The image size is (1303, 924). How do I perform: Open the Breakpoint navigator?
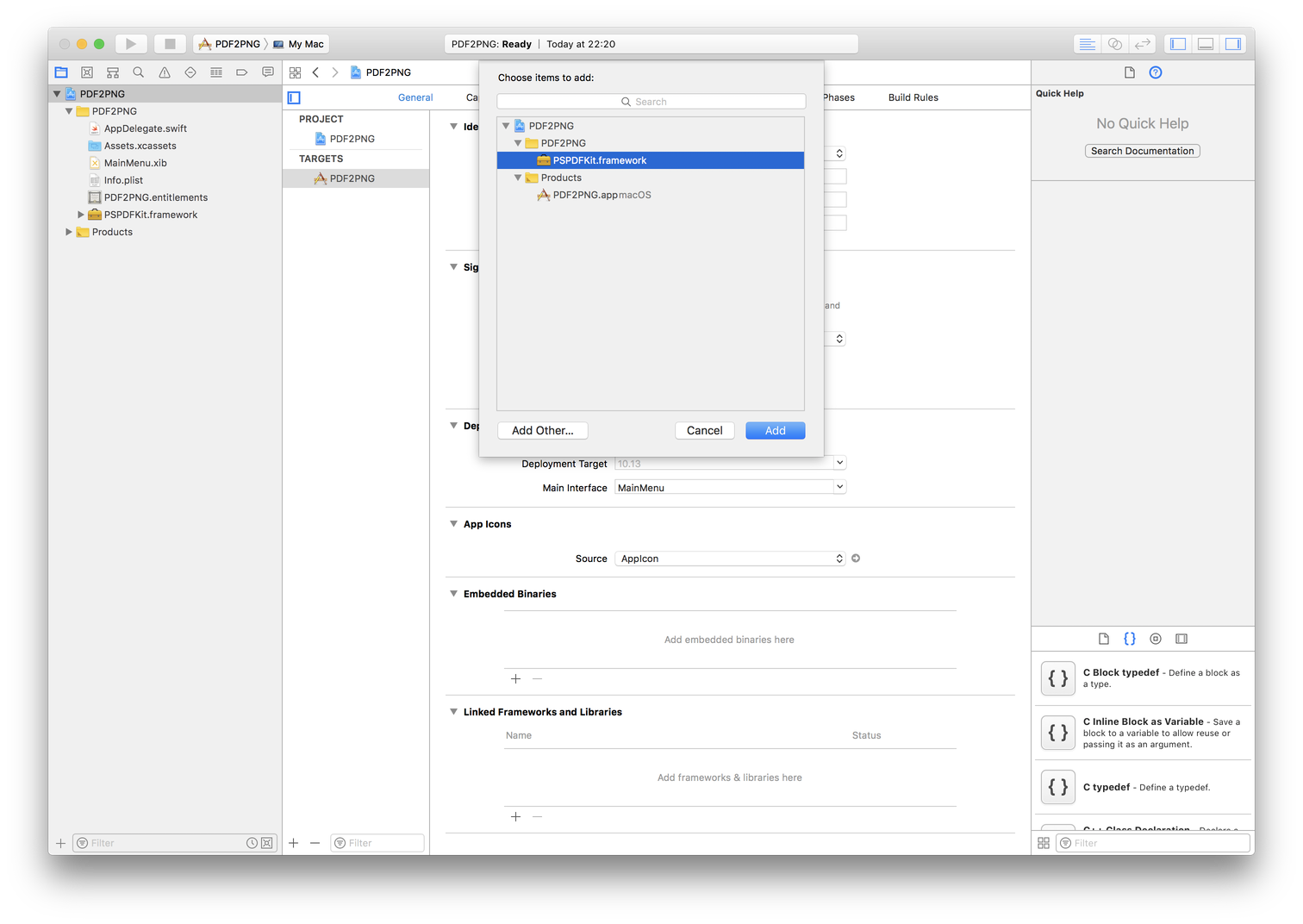pos(242,72)
